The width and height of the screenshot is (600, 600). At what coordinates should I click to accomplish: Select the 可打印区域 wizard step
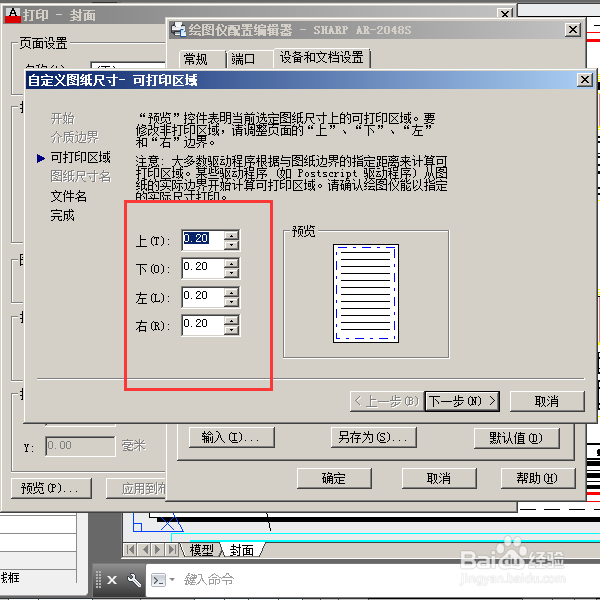(x=80, y=157)
